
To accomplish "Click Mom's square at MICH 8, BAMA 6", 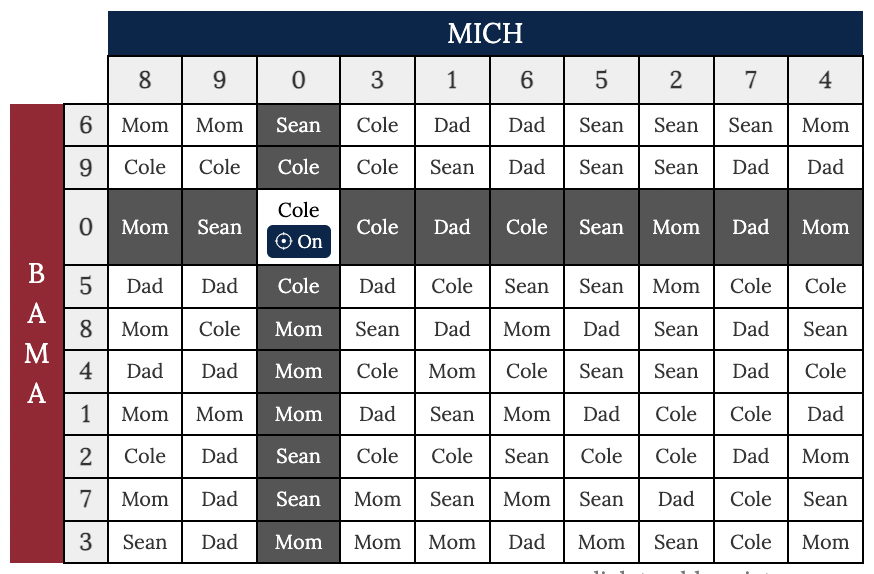I will pyautogui.click(x=145, y=125).
